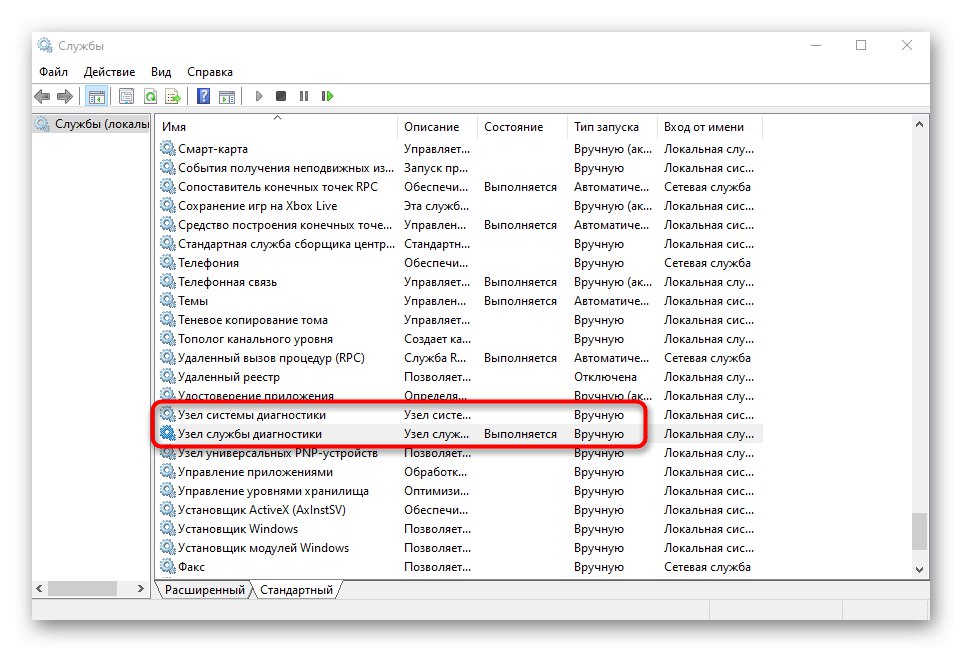This screenshot has height=652, width=962.
Task: Sort by the Тип запуска column header
Action: pos(612,126)
